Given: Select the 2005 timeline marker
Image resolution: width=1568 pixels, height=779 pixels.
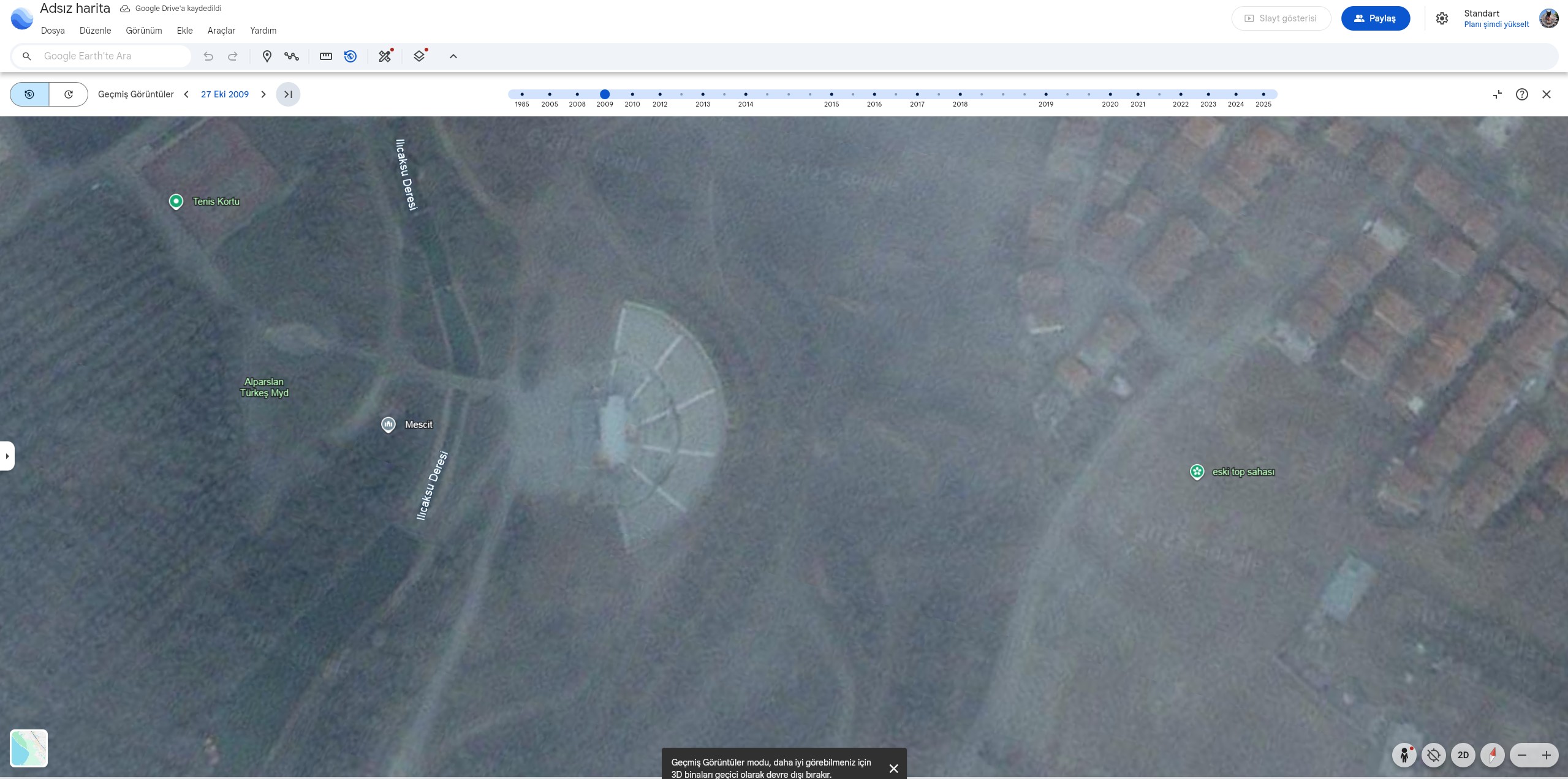Looking at the screenshot, I should [x=550, y=94].
